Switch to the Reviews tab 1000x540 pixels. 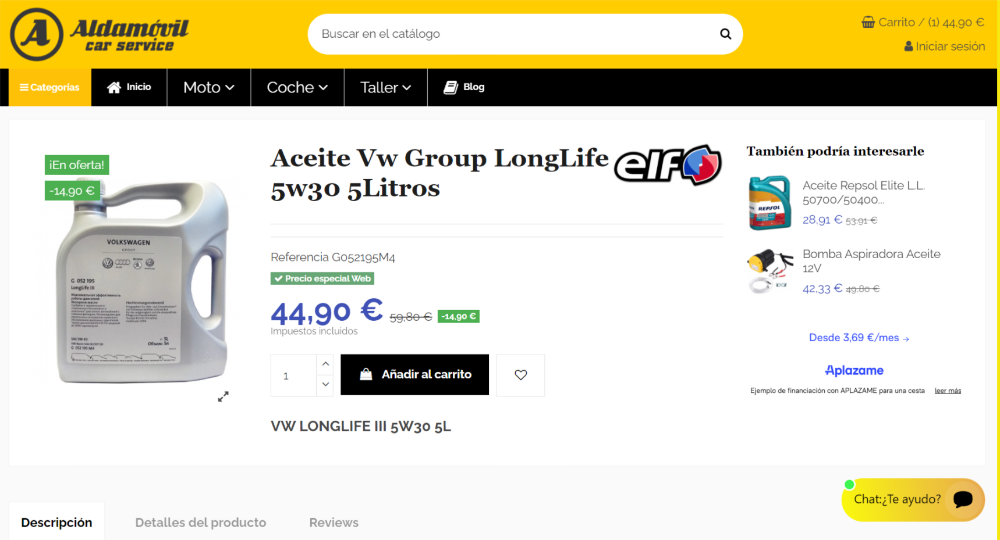pyautogui.click(x=334, y=522)
